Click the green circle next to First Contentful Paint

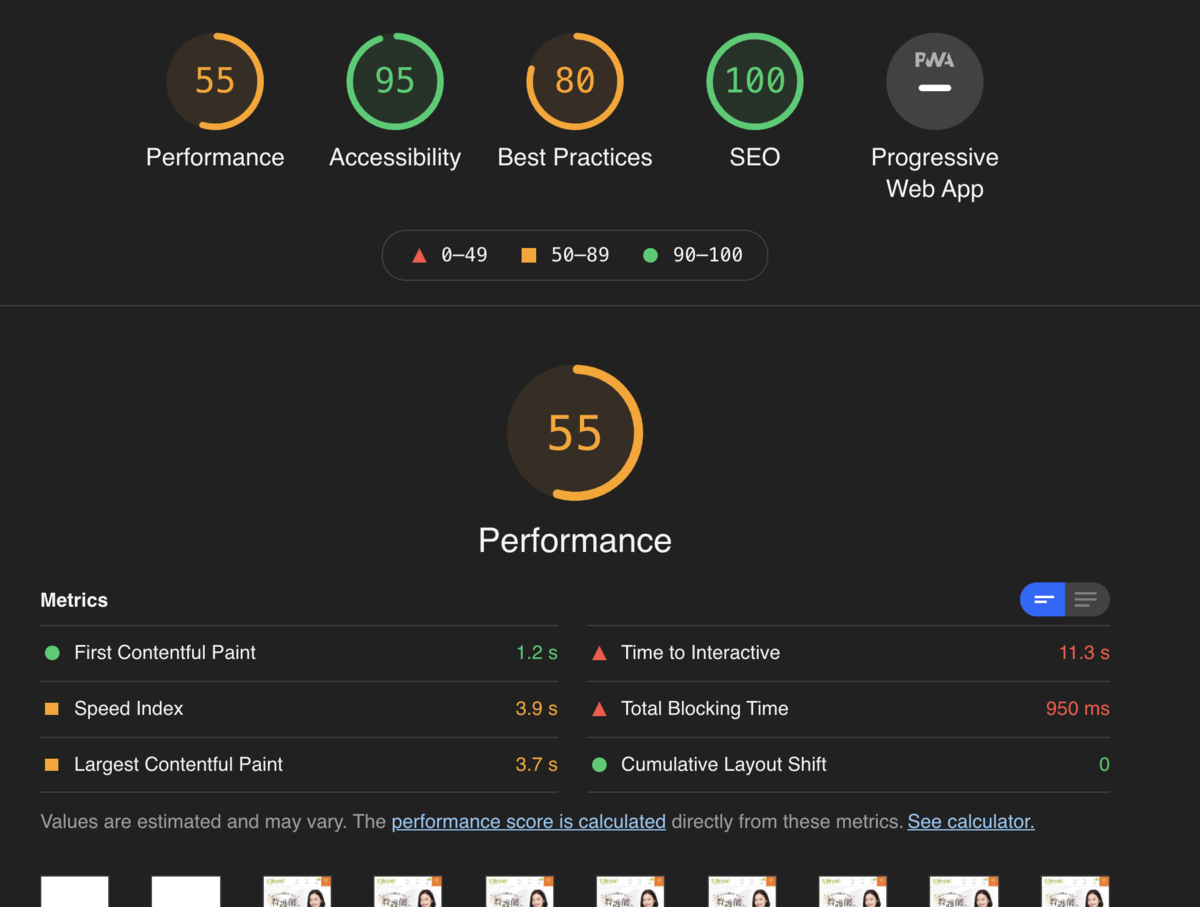(52, 653)
